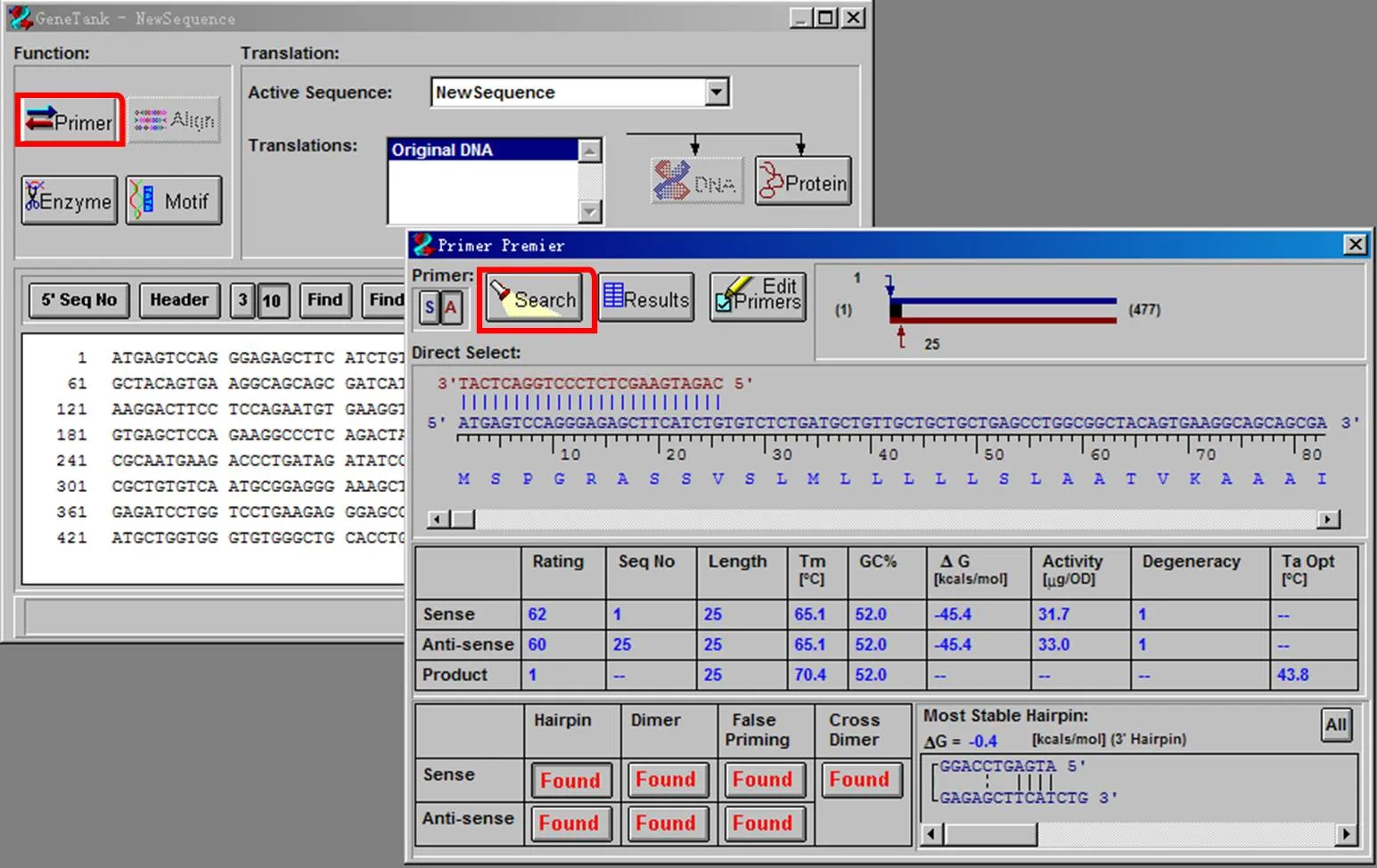
Task: Click the Anti-sense Activity value 33.0
Action: [1053, 645]
